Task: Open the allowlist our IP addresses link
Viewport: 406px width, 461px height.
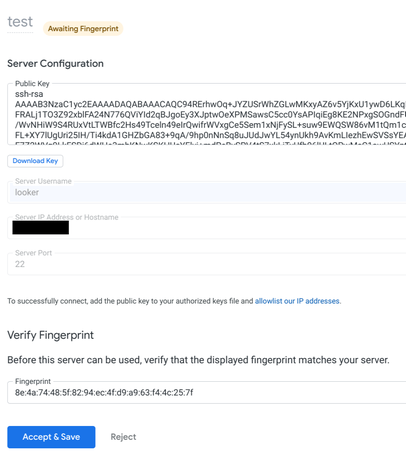Action: [297, 301]
